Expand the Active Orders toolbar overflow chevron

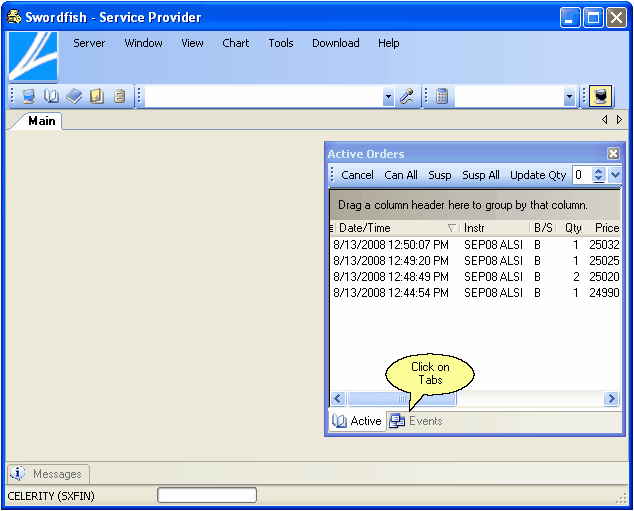pyautogui.click(x=615, y=175)
